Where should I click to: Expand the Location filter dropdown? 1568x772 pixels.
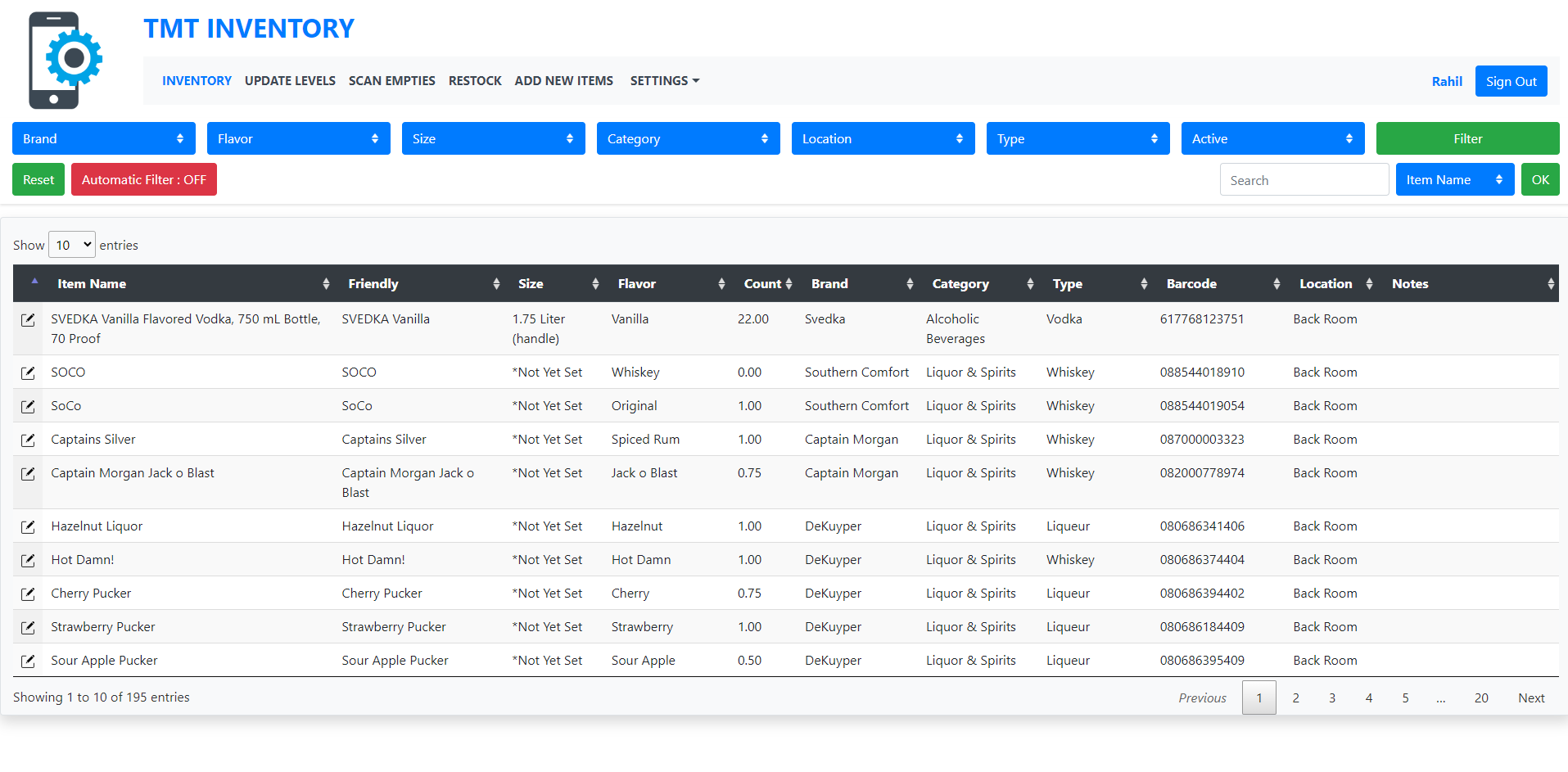[x=883, y=138]
